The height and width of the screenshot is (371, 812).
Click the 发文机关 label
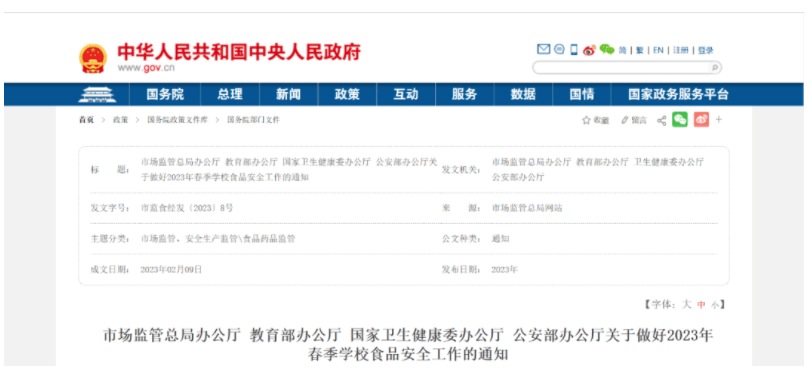(x=461, y=169)
